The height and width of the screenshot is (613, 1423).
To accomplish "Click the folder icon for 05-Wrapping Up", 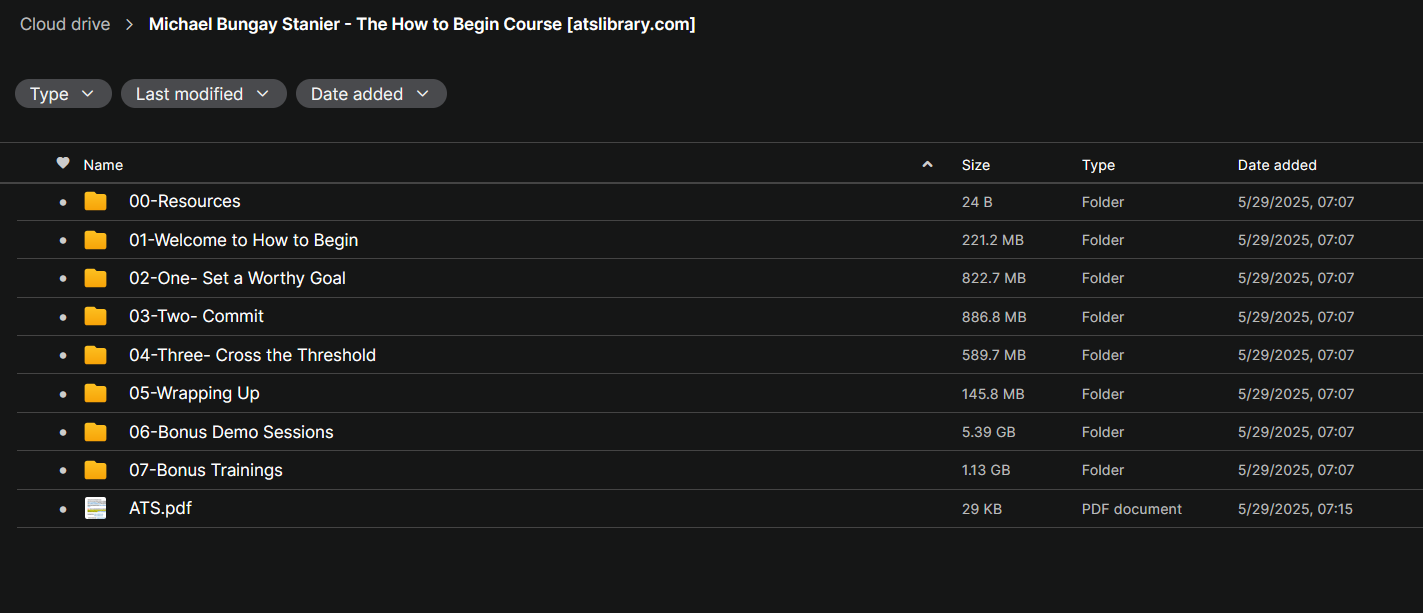I will coord(95,394).
